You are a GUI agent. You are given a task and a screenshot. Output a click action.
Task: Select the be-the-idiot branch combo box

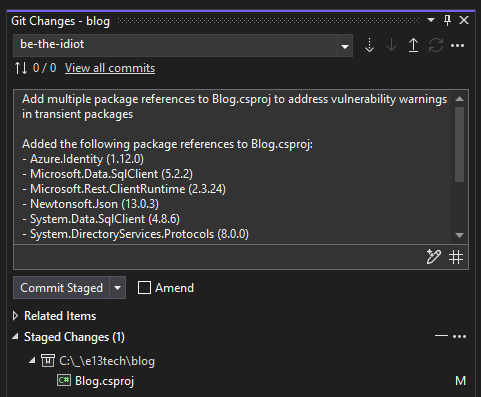(x=183, y=45)
